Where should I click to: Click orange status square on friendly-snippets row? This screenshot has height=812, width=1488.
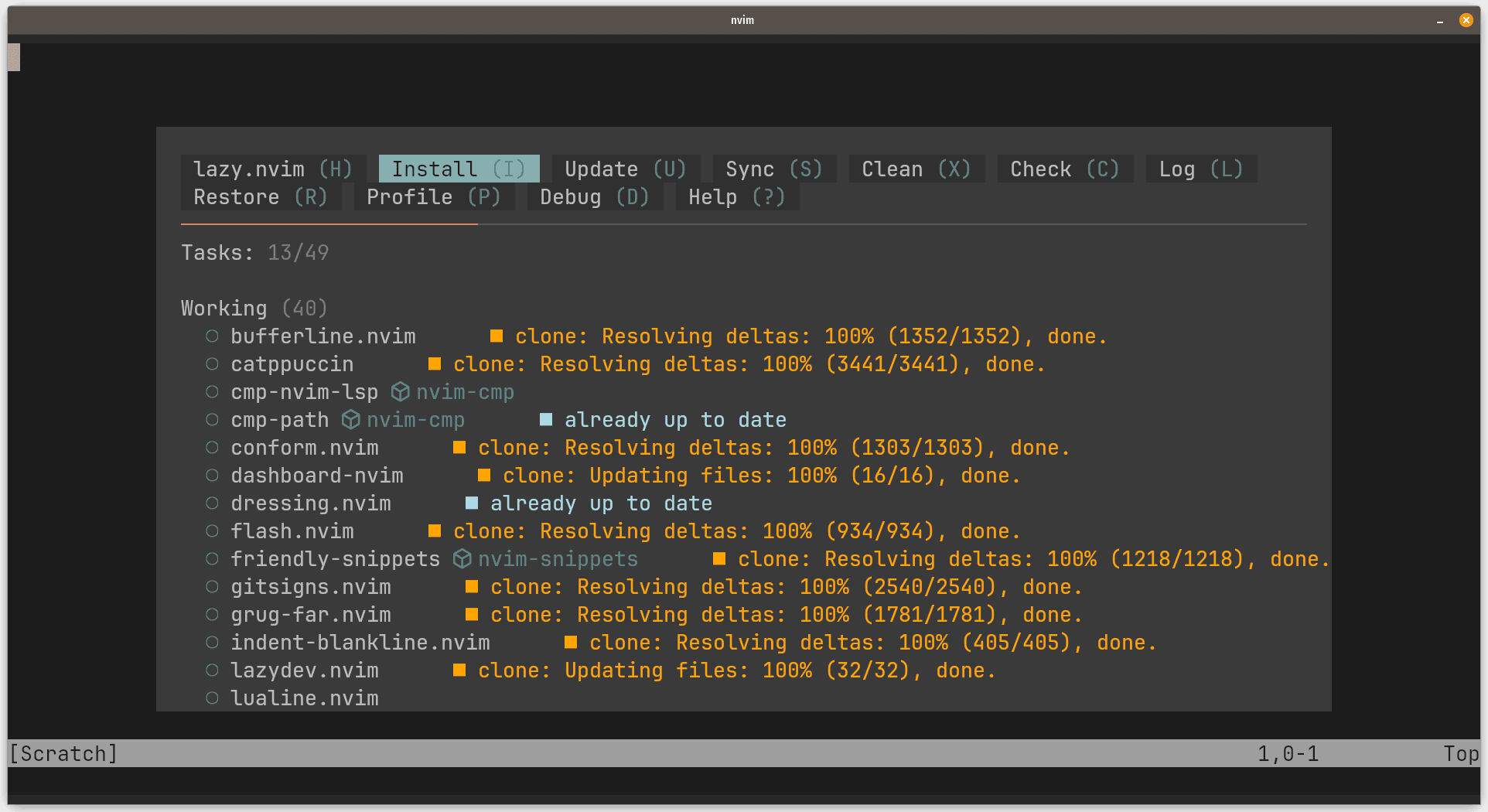pyautogui.click(x=719, y=558)
